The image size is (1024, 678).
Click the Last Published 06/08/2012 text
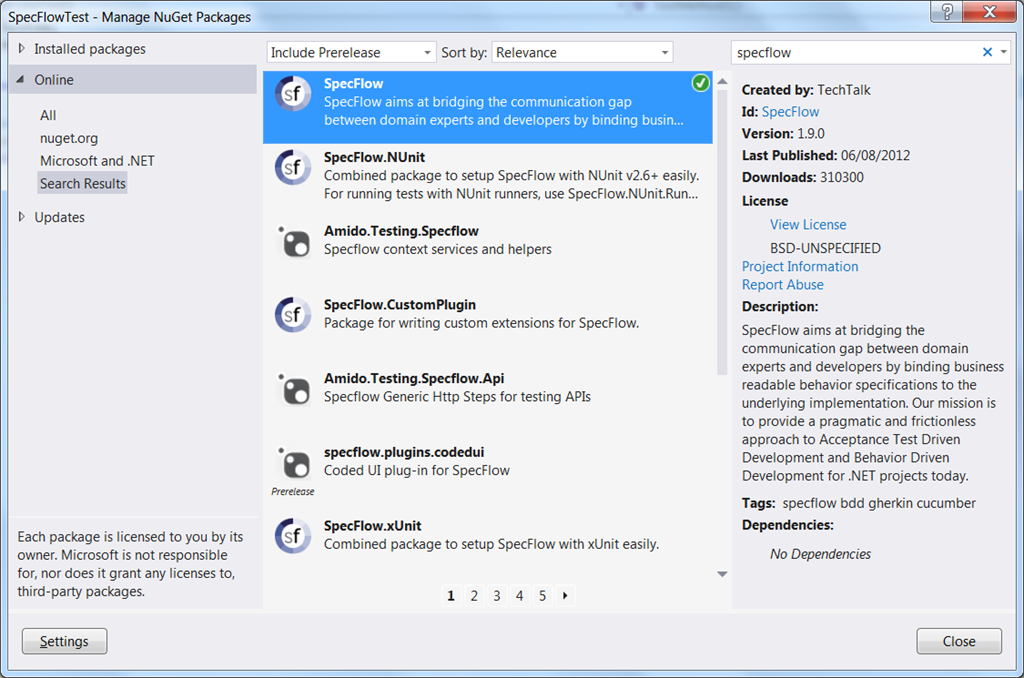825,155
